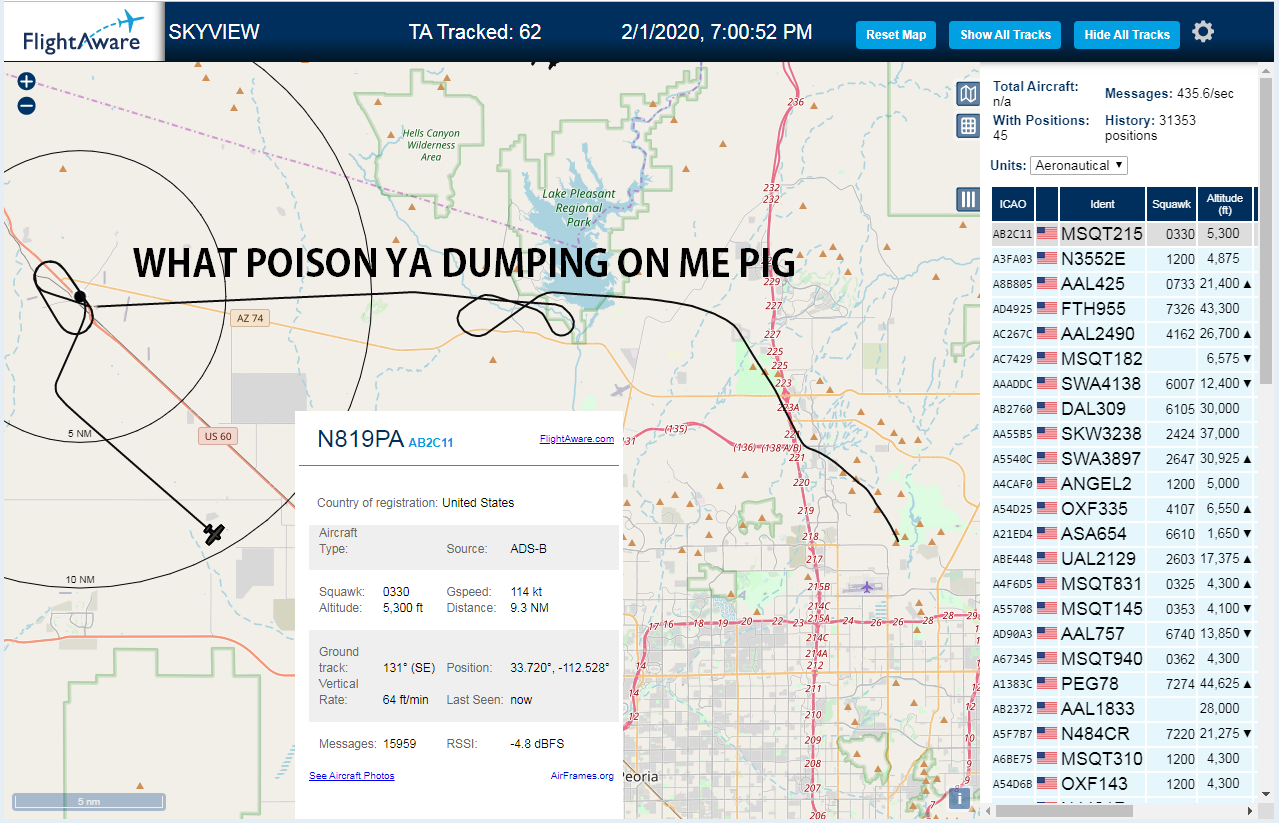Viewport: 1279px width, 823px height.
Task: Sort by ICAO column header
Action: [x=1013, y=204]
